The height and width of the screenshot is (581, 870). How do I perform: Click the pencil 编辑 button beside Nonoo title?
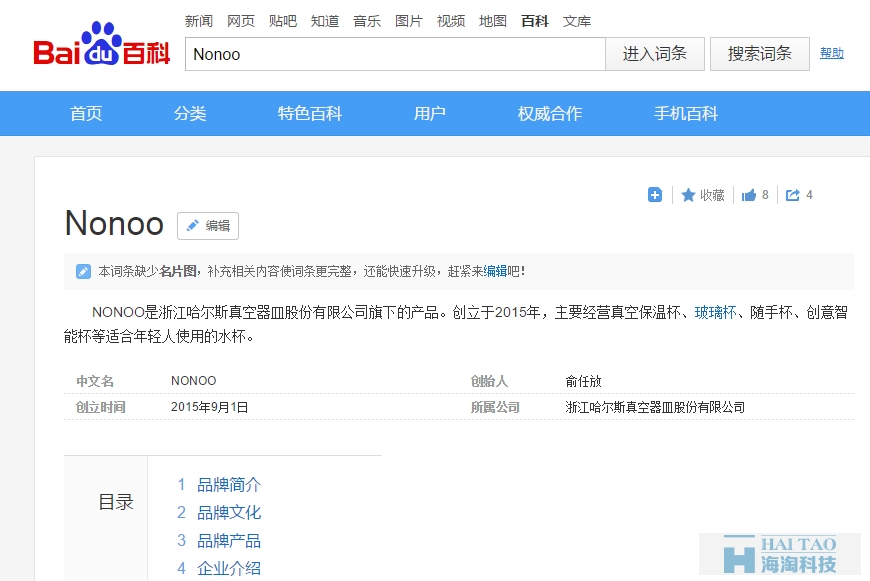pyautogui.click(x=208, y=226)
